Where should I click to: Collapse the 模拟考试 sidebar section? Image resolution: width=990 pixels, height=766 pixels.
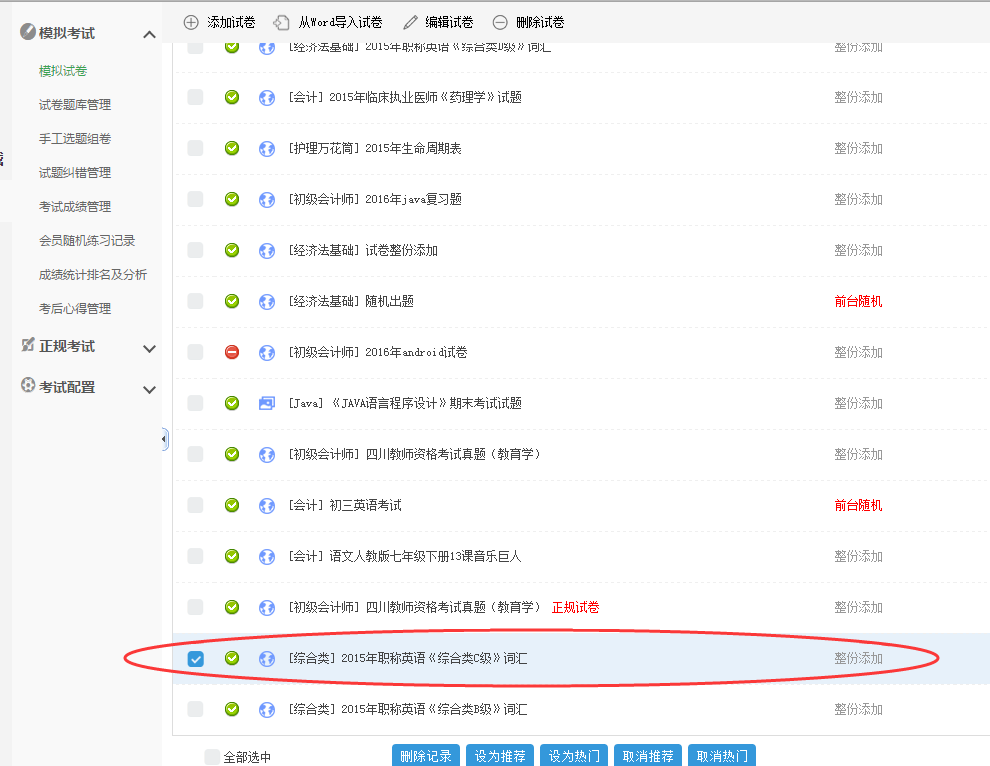(x=149, y=35)
